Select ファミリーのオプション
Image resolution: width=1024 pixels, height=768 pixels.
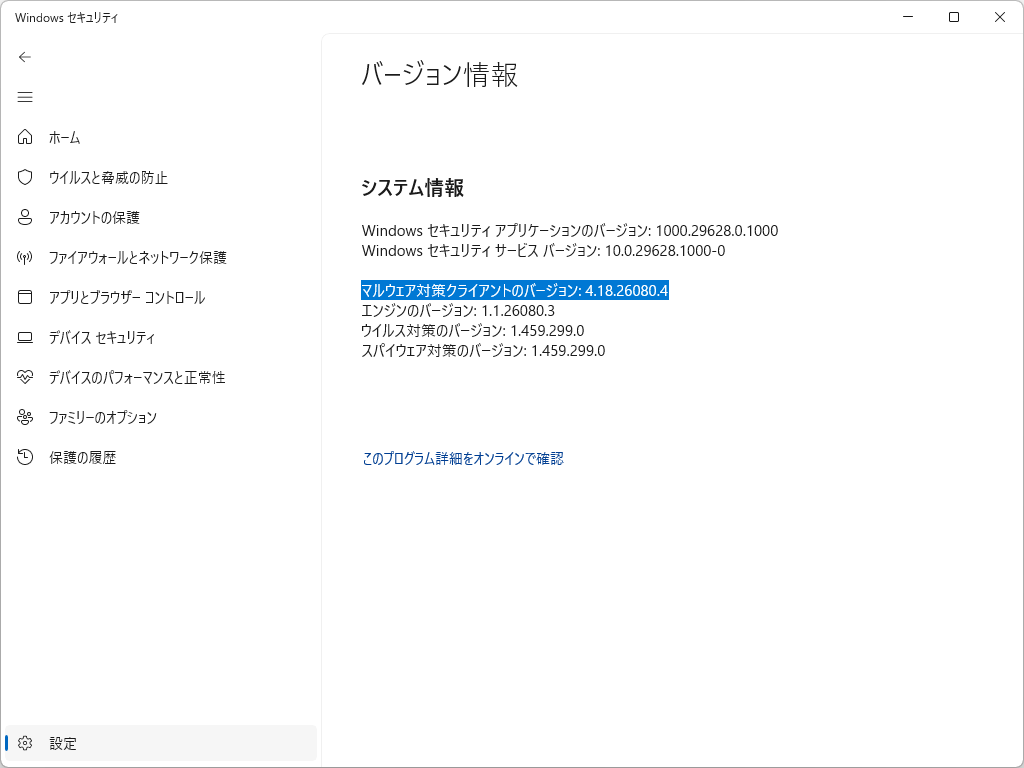pos(161,417)
